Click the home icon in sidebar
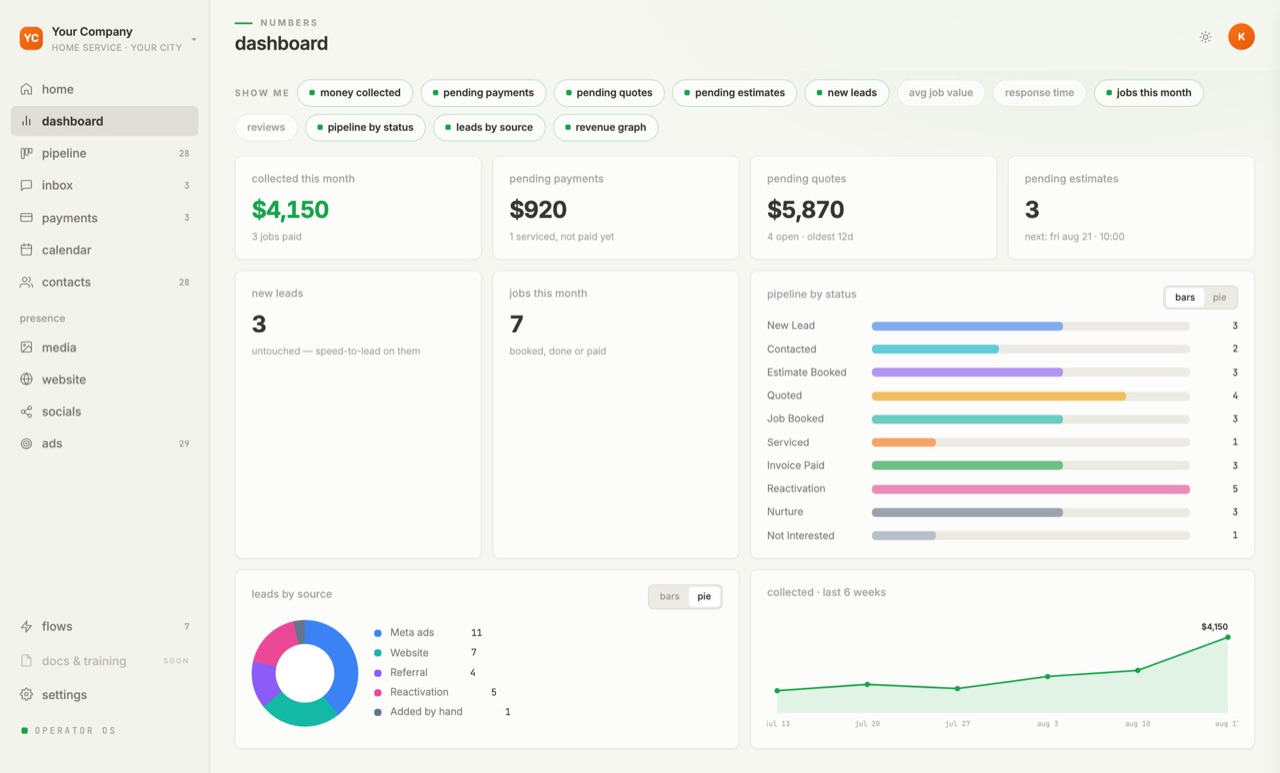The width and height of the screenshot is (1280, 773). tap(26, 89)
